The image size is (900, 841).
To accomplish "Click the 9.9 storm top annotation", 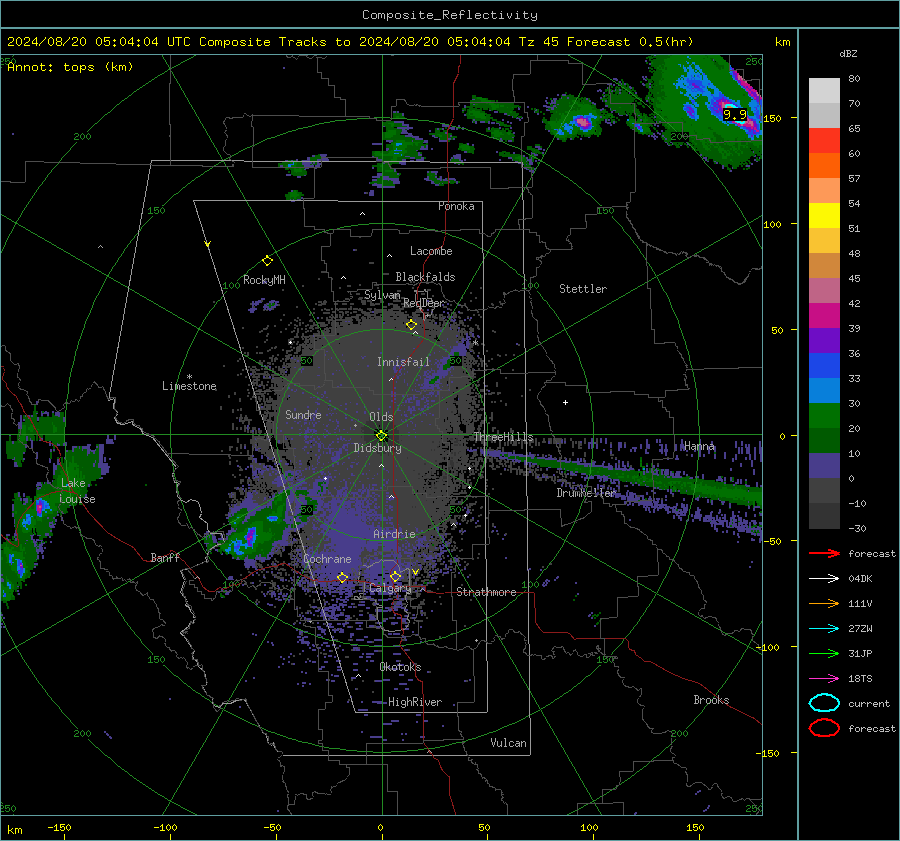I will click(735, 114).
